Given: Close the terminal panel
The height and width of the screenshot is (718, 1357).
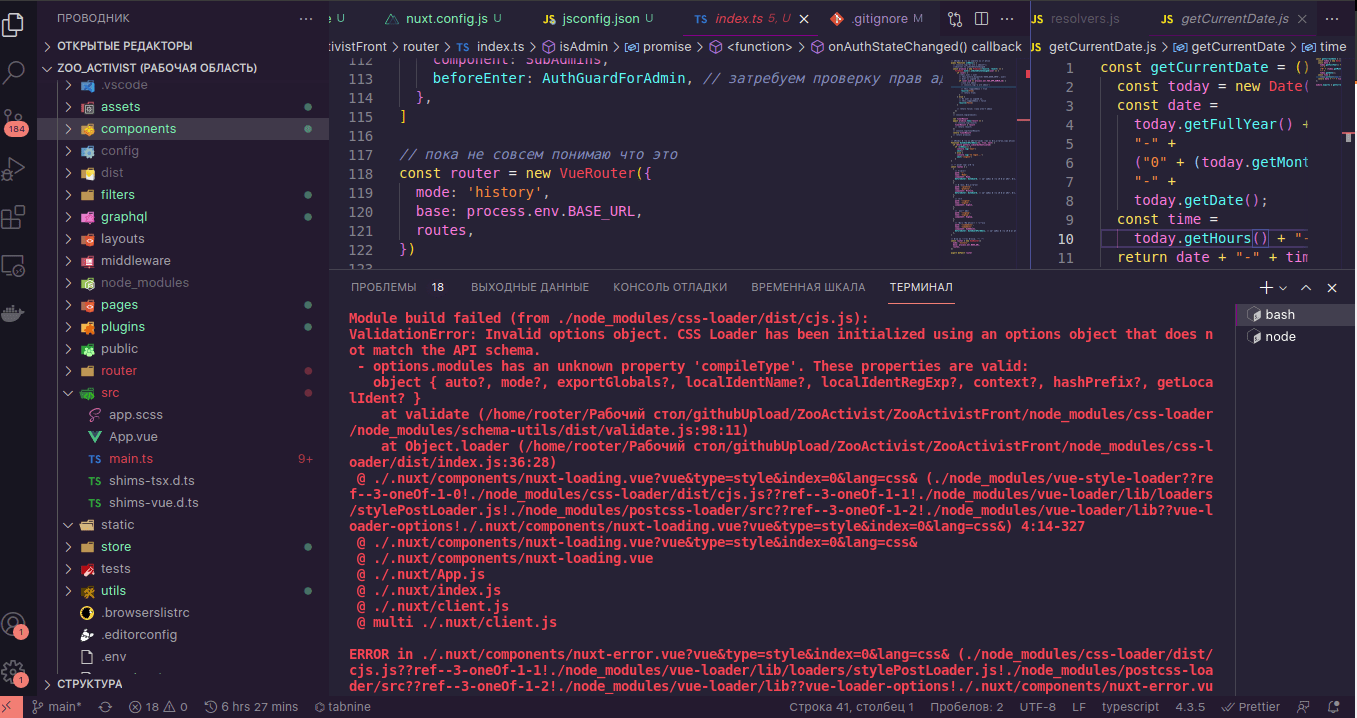Looking at the screenshot, I should [1332, 287].
